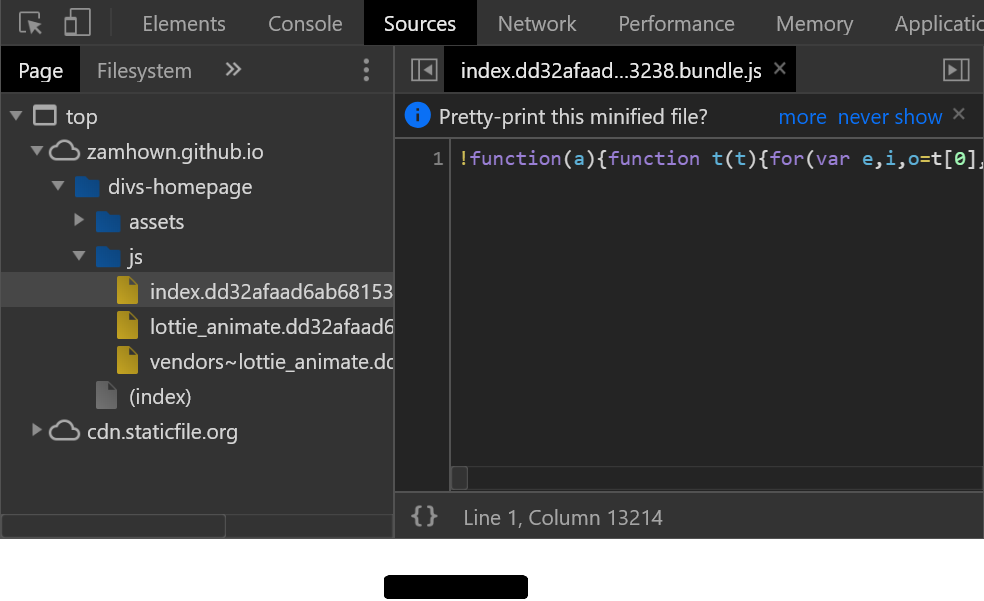
Task: Activate the inspect element picker icon
Action: [31, 23]
